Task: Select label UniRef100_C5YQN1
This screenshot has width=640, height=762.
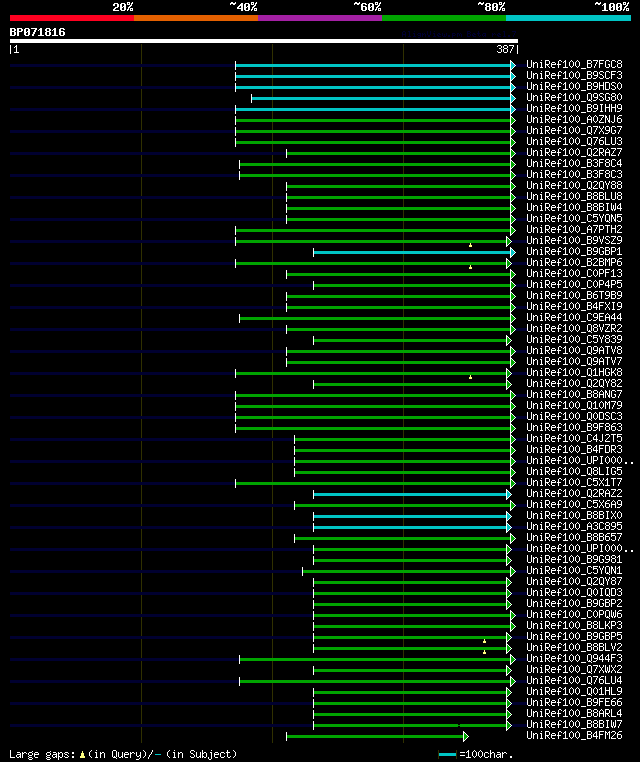Action: [x=574, y=571]
